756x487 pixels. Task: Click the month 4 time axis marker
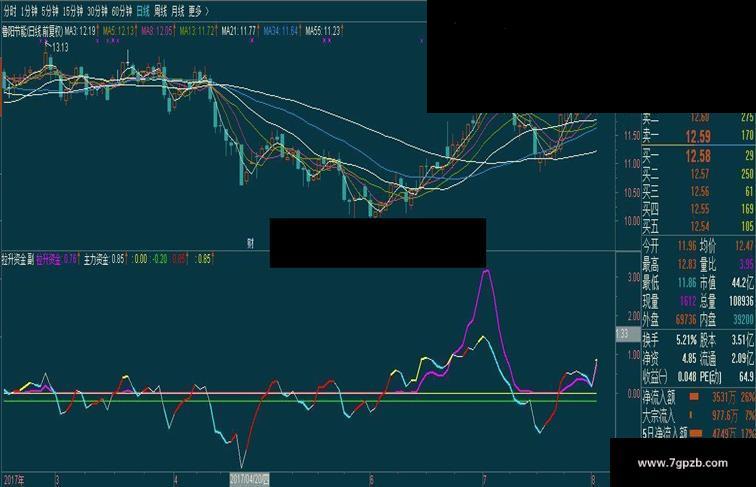point(176,480)
